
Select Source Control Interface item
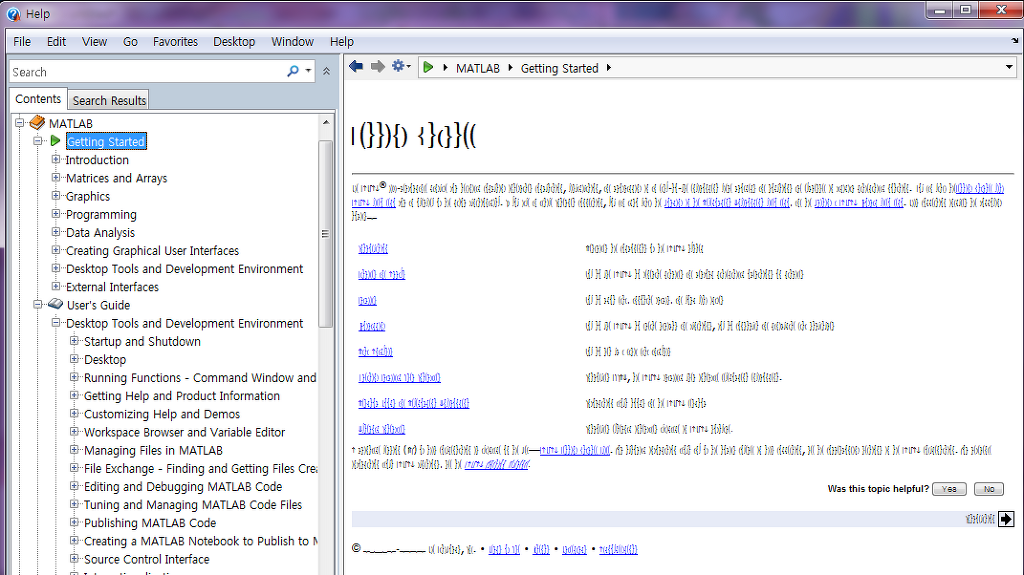(x=146, y=559)
